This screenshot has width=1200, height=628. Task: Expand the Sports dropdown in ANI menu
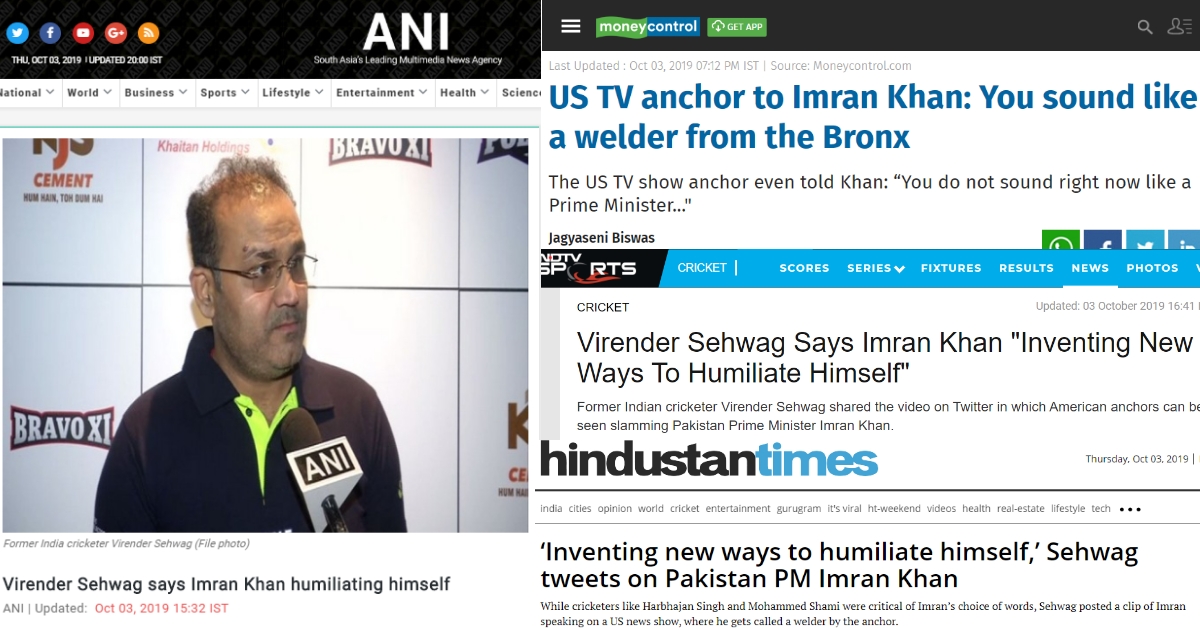tap(224, 92)
